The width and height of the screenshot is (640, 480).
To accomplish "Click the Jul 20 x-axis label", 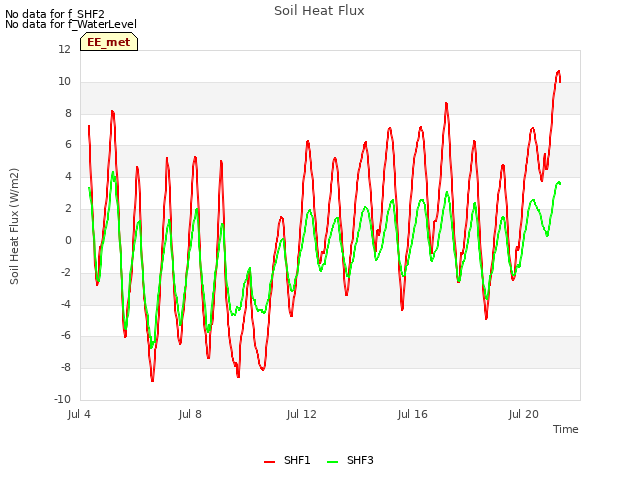I will [x=524, y=414].
